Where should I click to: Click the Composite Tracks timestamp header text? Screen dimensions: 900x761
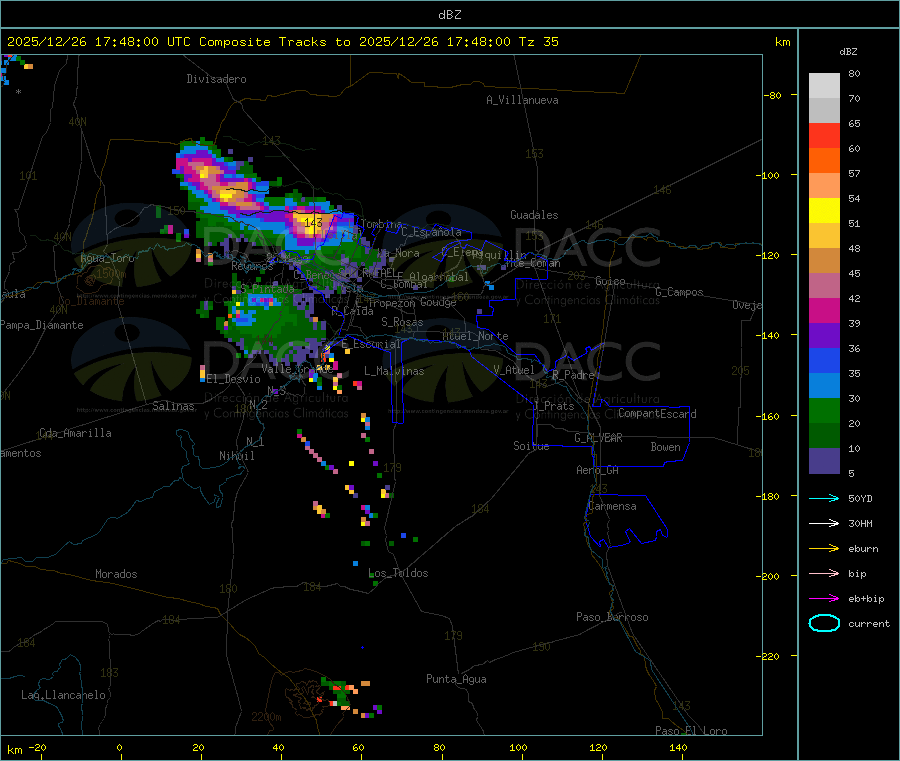point(283,42)
